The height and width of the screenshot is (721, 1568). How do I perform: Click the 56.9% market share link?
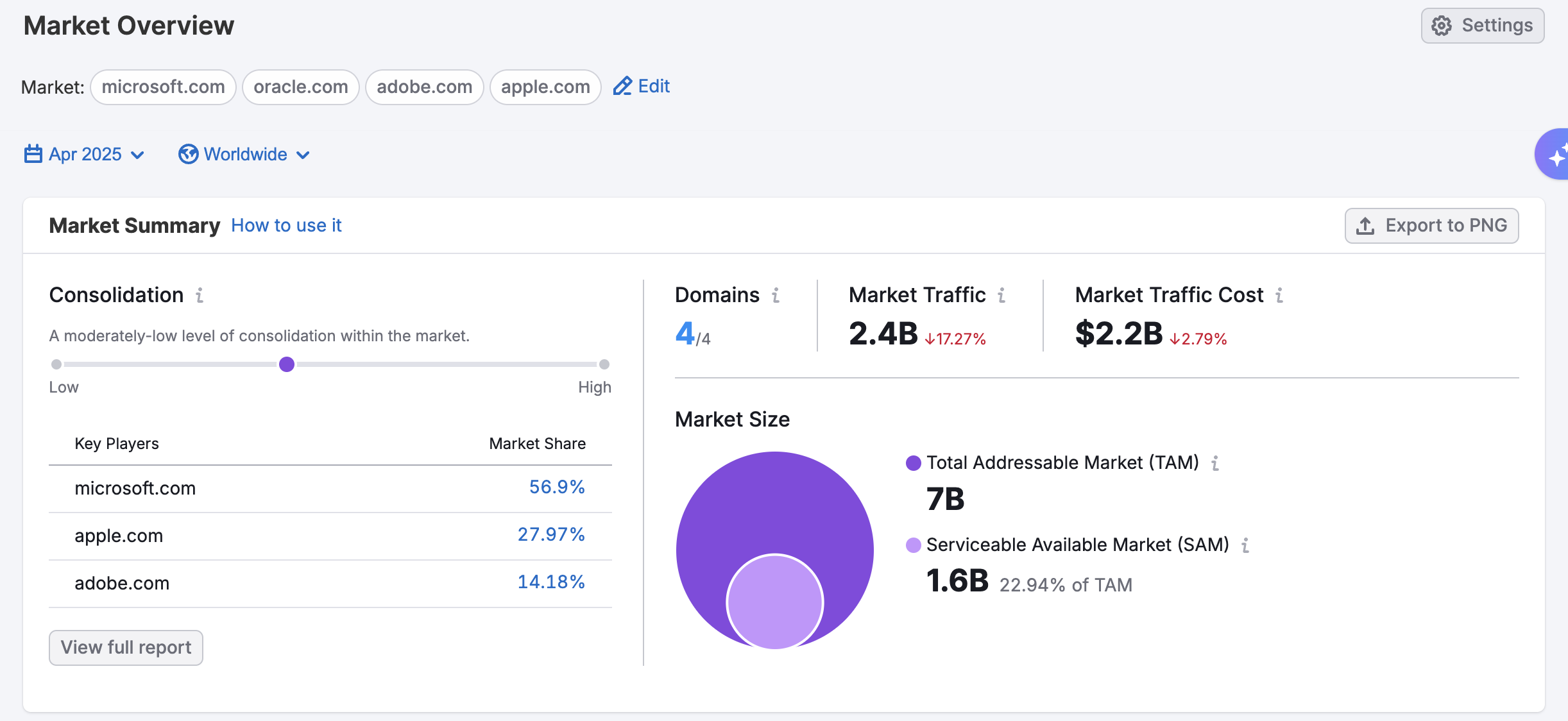(556, 488)
